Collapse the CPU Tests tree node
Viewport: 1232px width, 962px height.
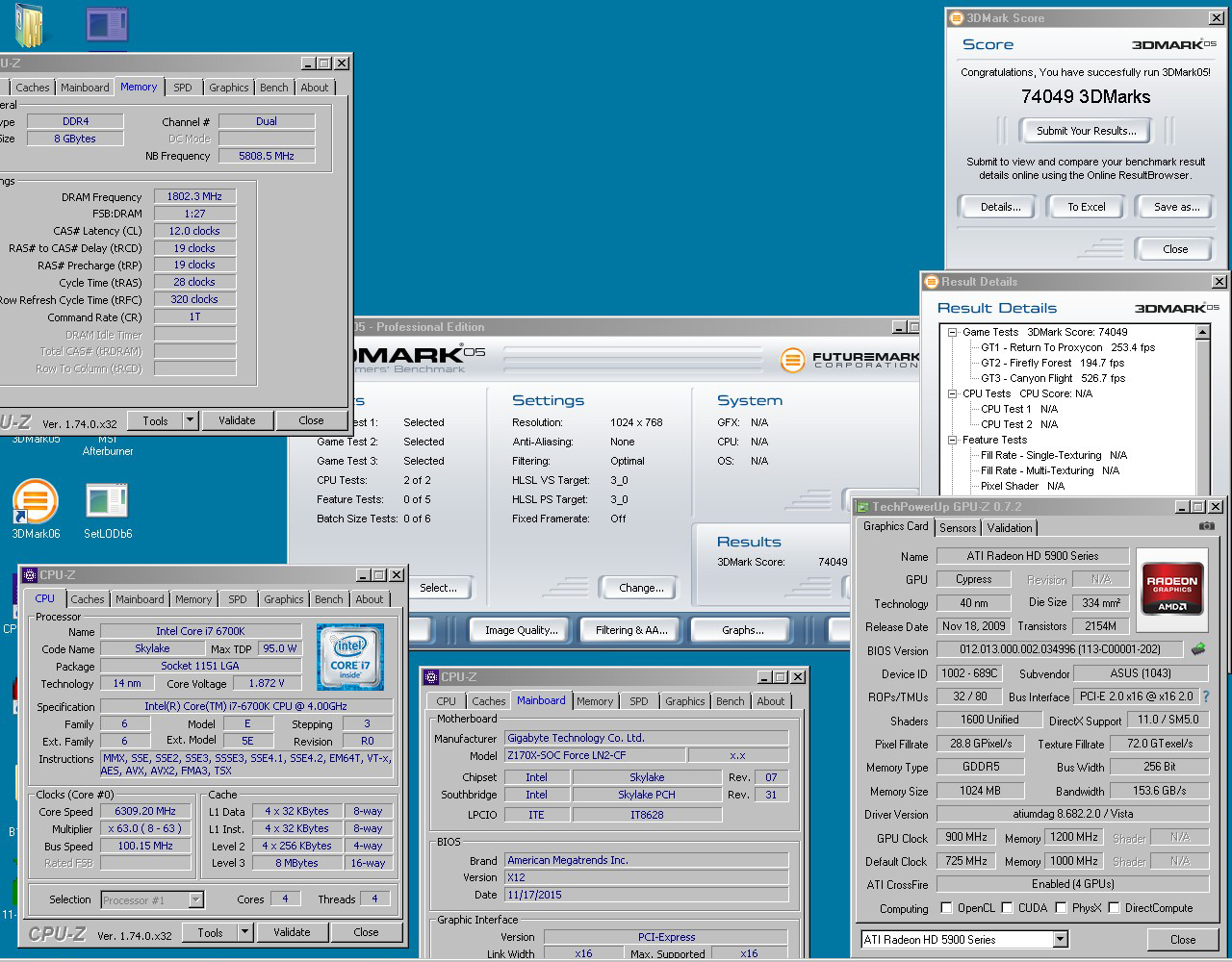pos(952,393)
